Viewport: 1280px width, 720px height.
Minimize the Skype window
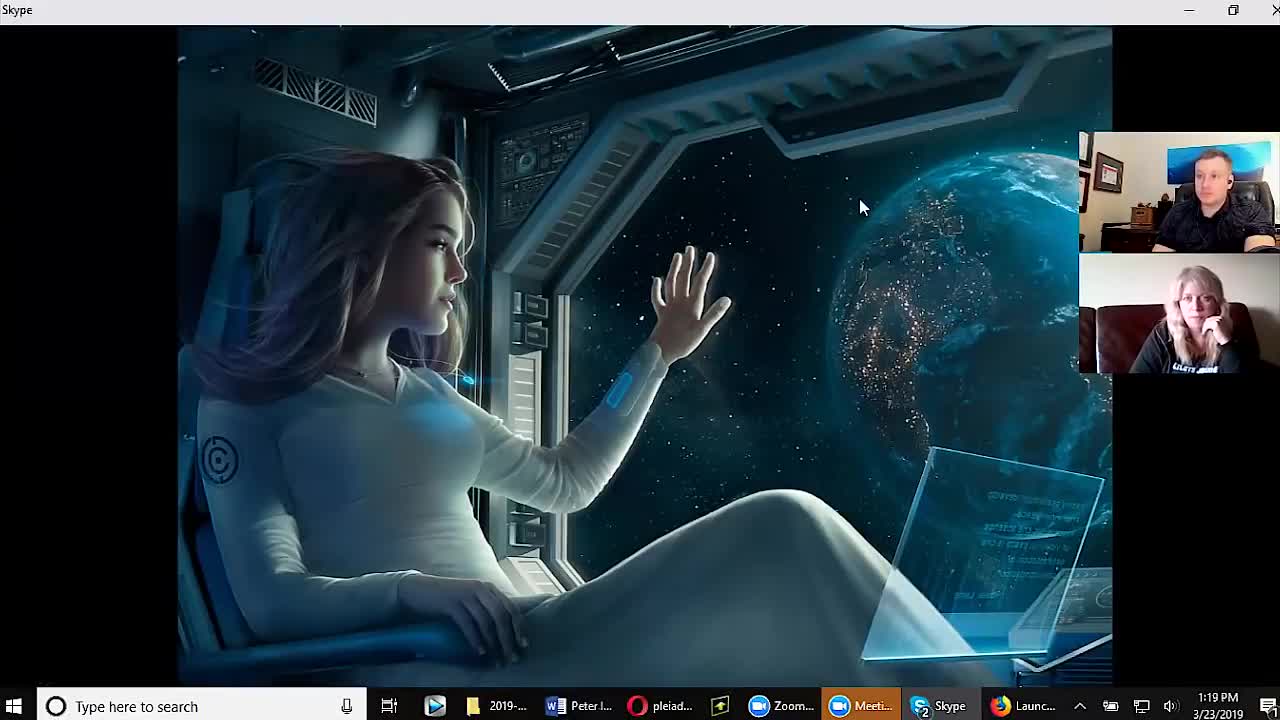pyautogui.click(x=1189, y=10)
